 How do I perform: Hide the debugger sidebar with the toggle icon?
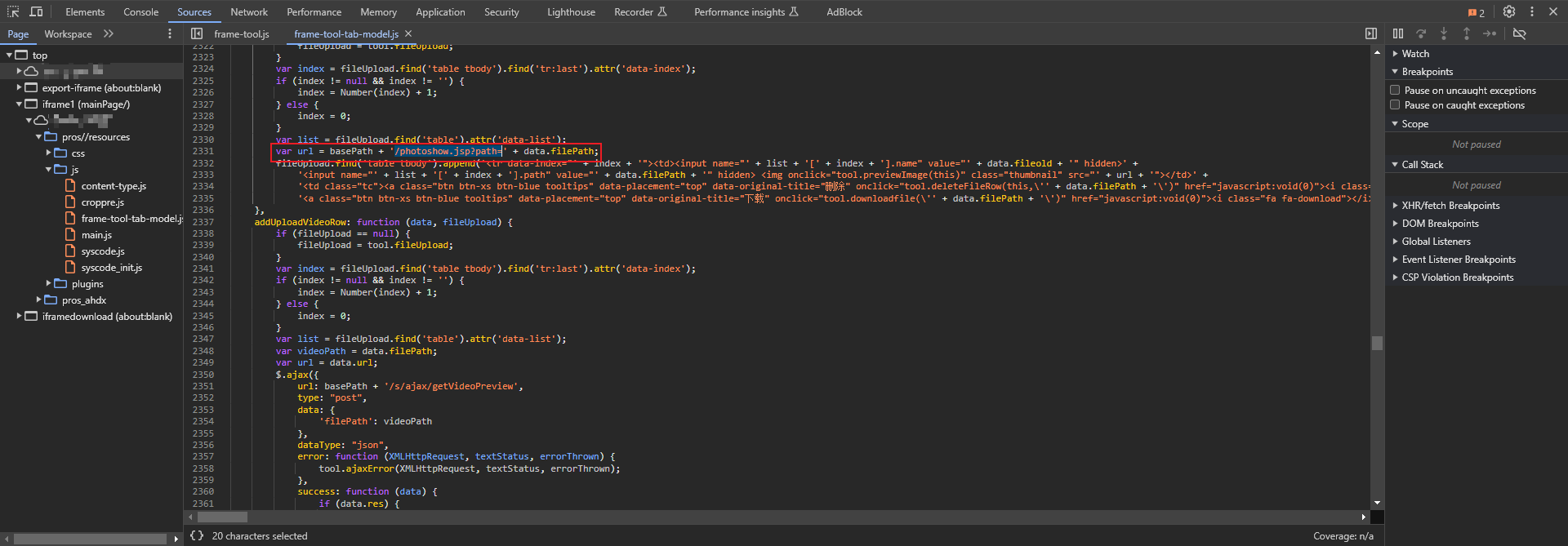pyautogui.click(x=1371, y=33)
